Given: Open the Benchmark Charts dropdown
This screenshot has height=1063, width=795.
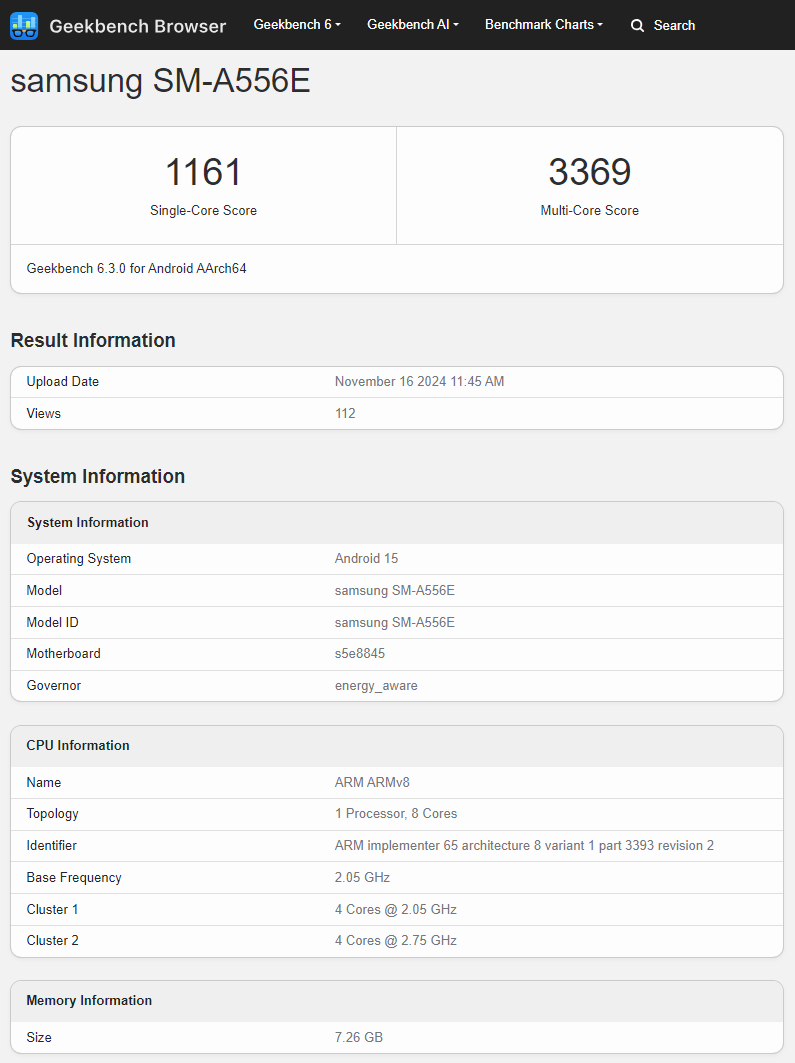Looking at the screenshot, I should 544,25.
